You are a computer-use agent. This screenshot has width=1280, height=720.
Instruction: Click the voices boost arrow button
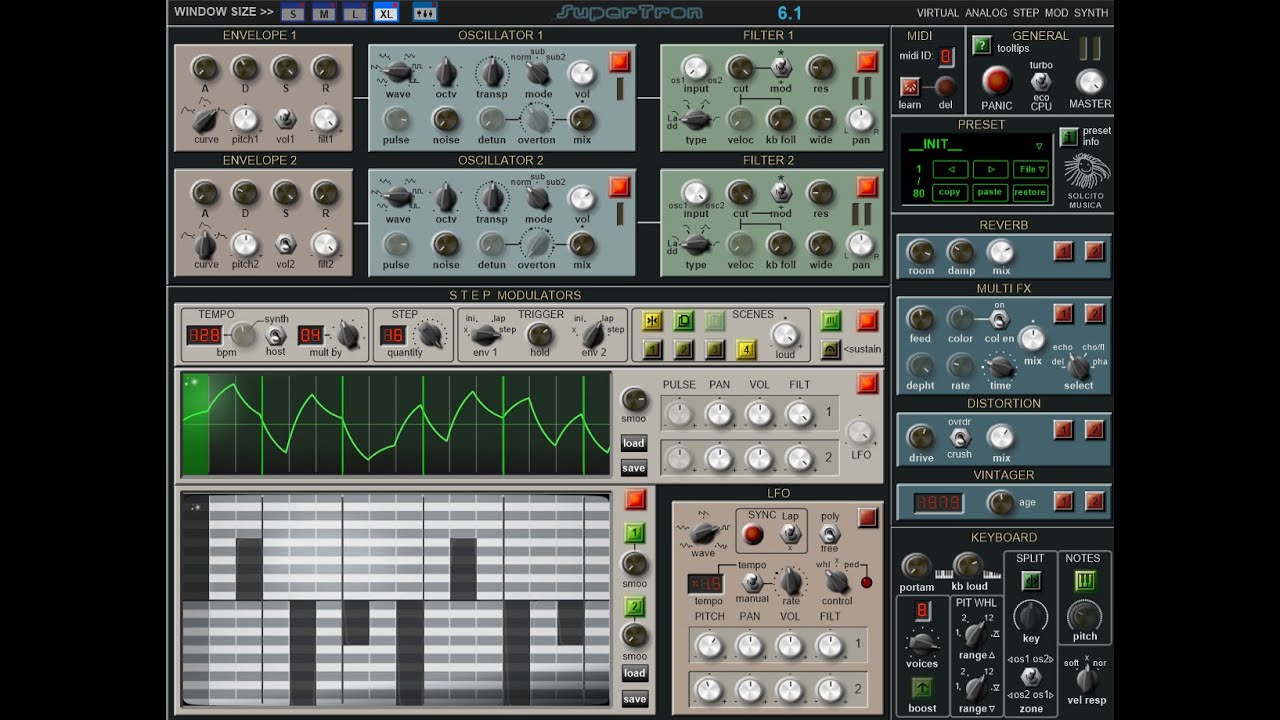point(922,687)
